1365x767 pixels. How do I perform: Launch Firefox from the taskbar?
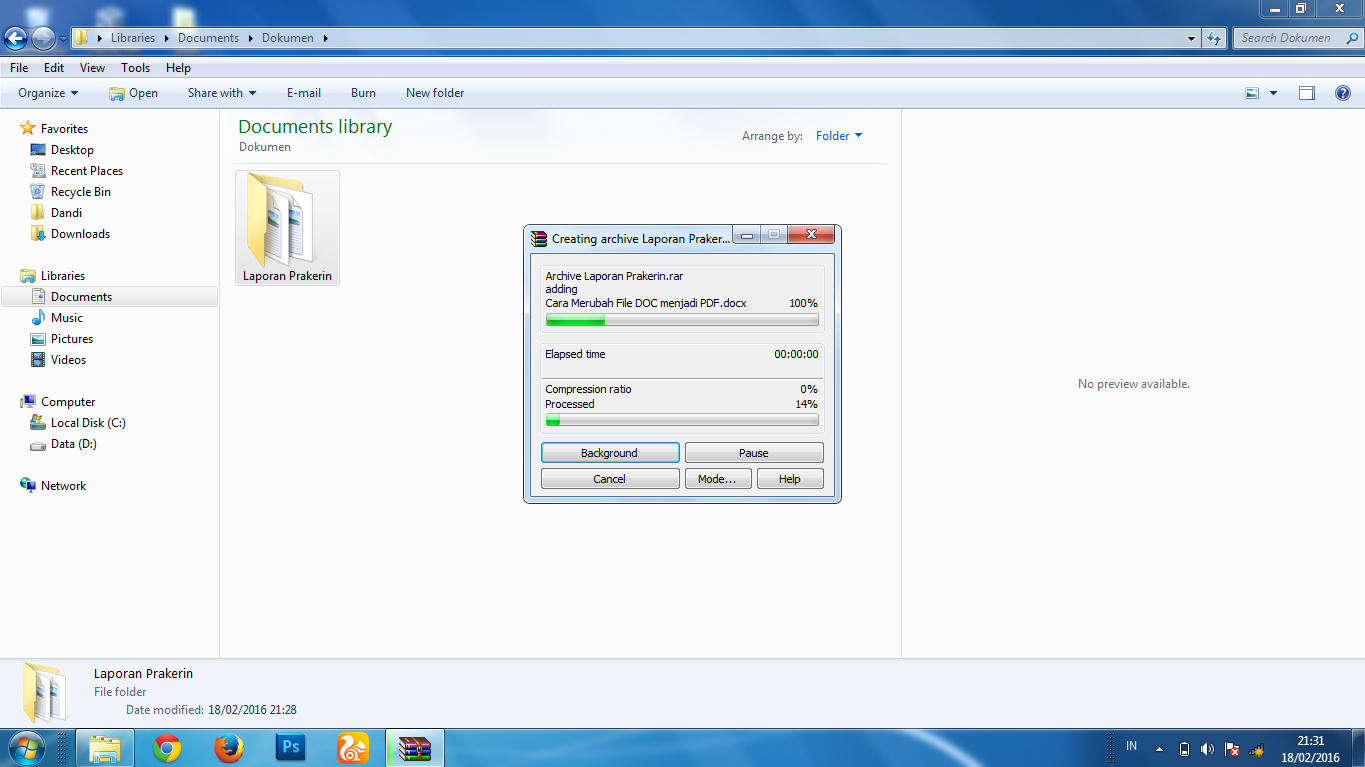(229, 748)
